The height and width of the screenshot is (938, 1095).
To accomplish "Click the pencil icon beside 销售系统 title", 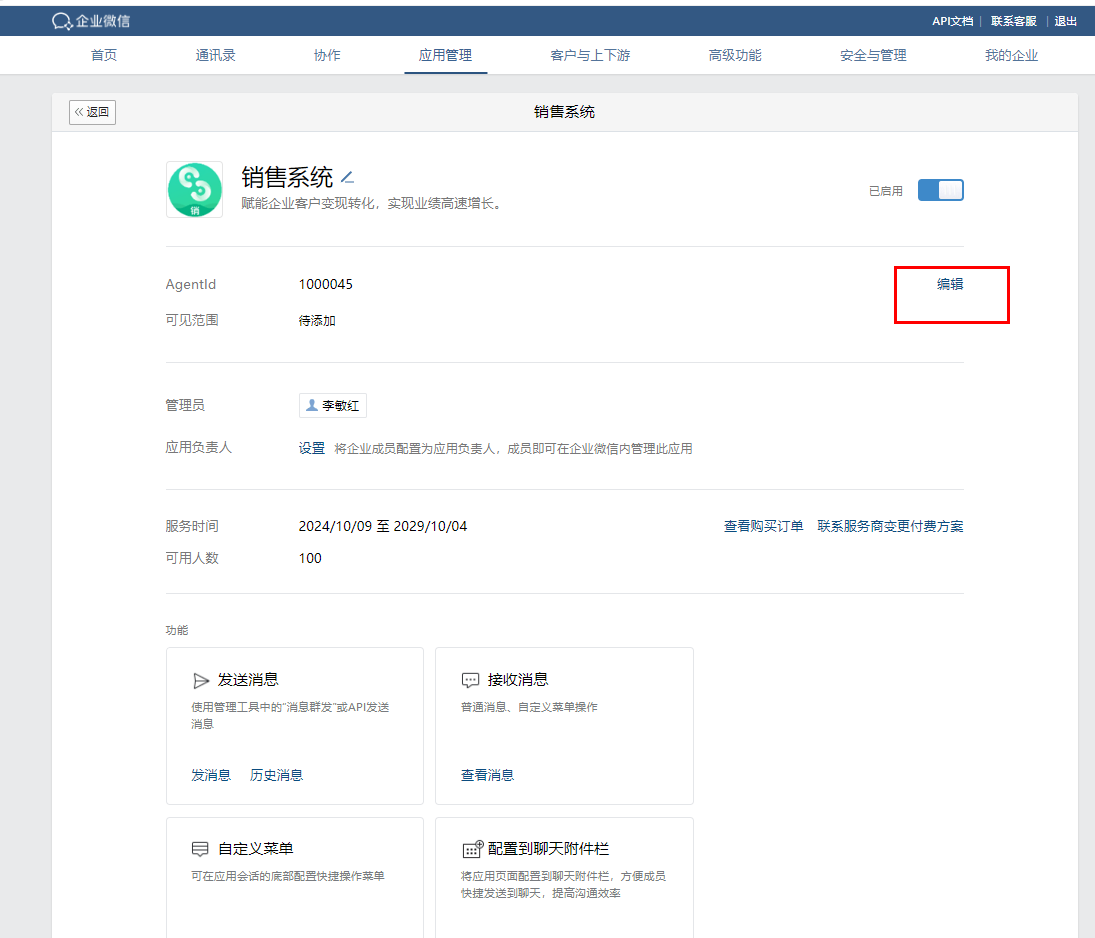I will point(347,178).
